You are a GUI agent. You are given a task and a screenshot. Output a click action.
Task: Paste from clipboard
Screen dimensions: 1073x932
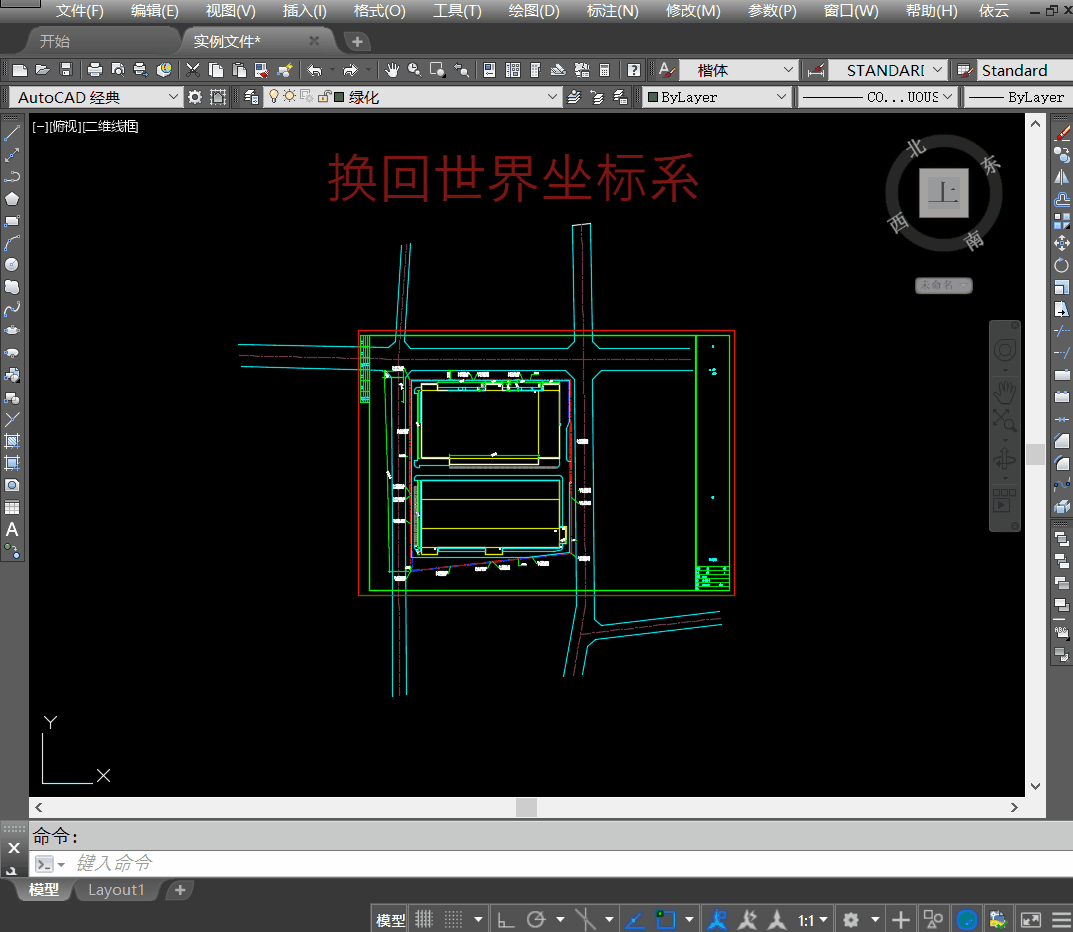pyautogui.click(x=239, y=70)
